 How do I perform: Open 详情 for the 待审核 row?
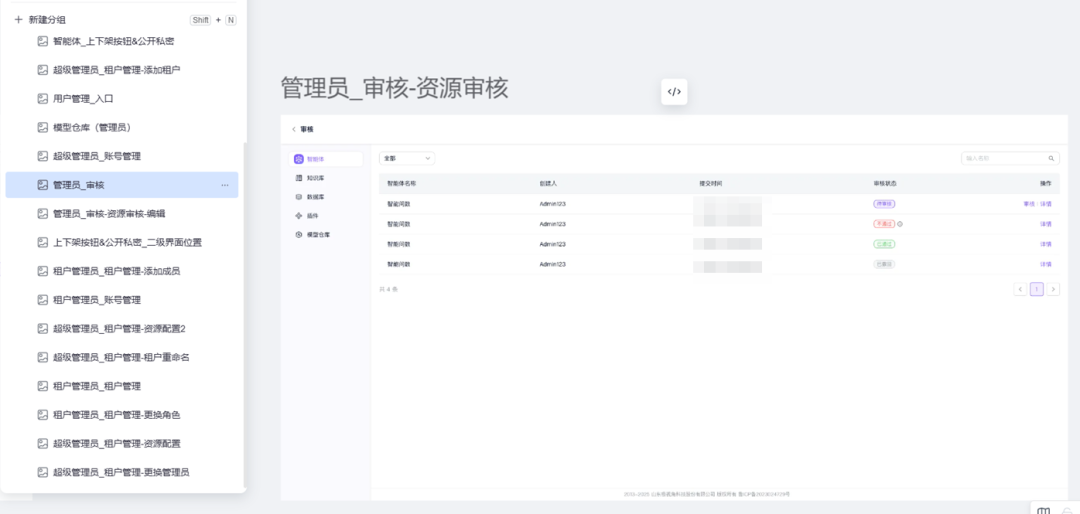[1046, 204]
